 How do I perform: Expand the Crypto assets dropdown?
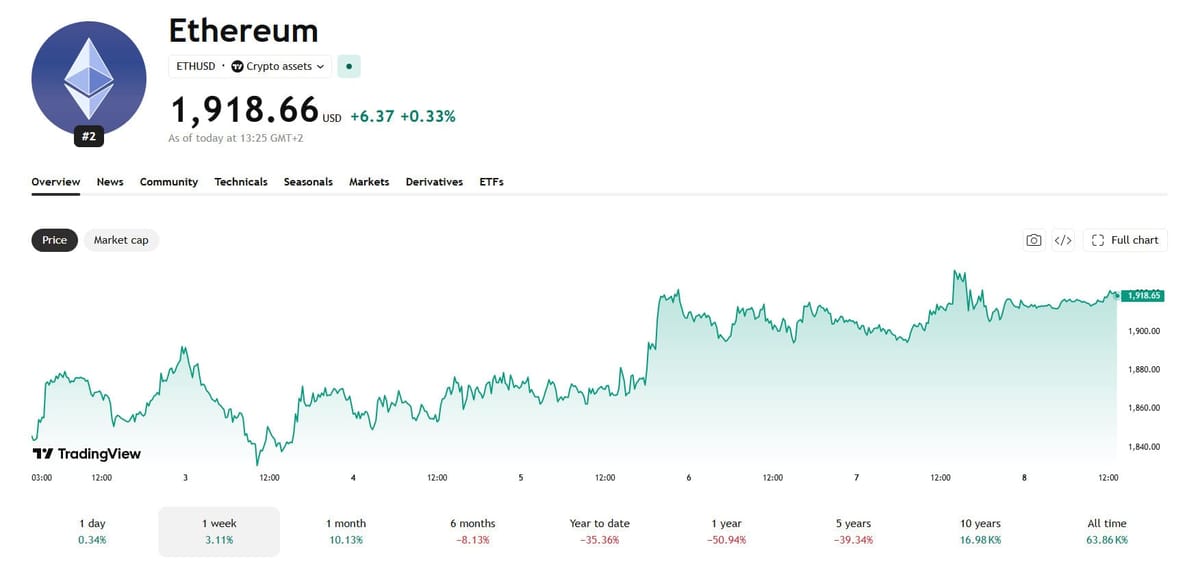tap(278, 66)
